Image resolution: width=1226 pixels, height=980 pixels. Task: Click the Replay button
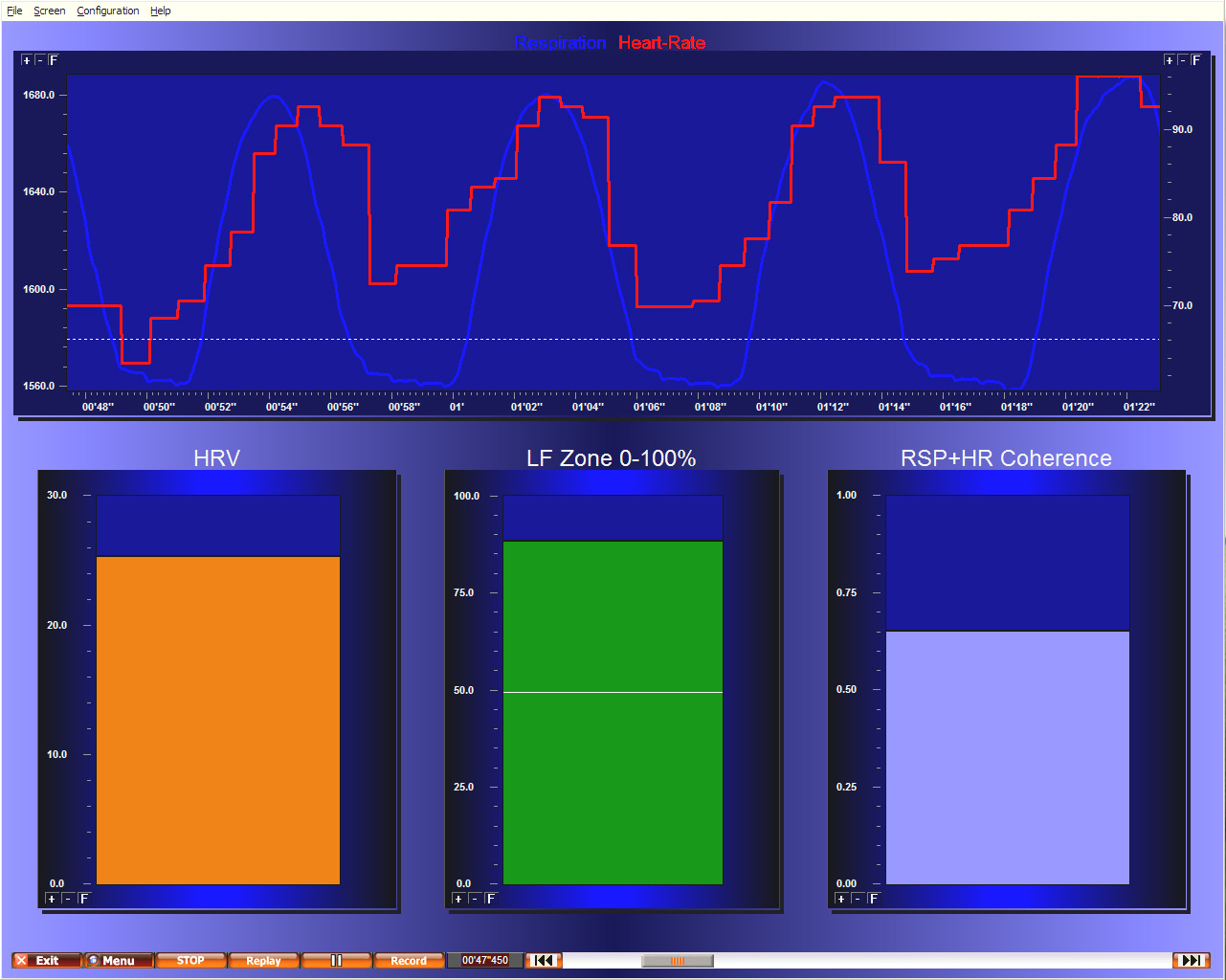click(x=263, y=960)
